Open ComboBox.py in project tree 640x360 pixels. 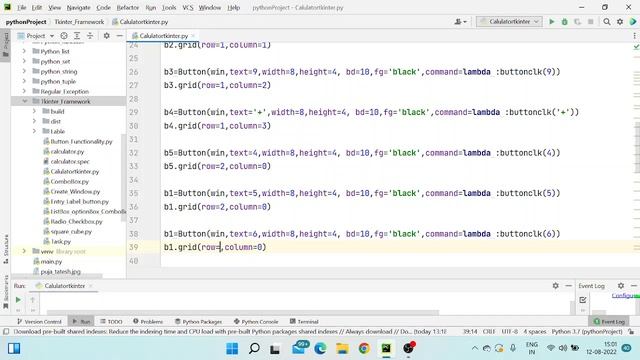pyautogui.click(x=69, y=181)
